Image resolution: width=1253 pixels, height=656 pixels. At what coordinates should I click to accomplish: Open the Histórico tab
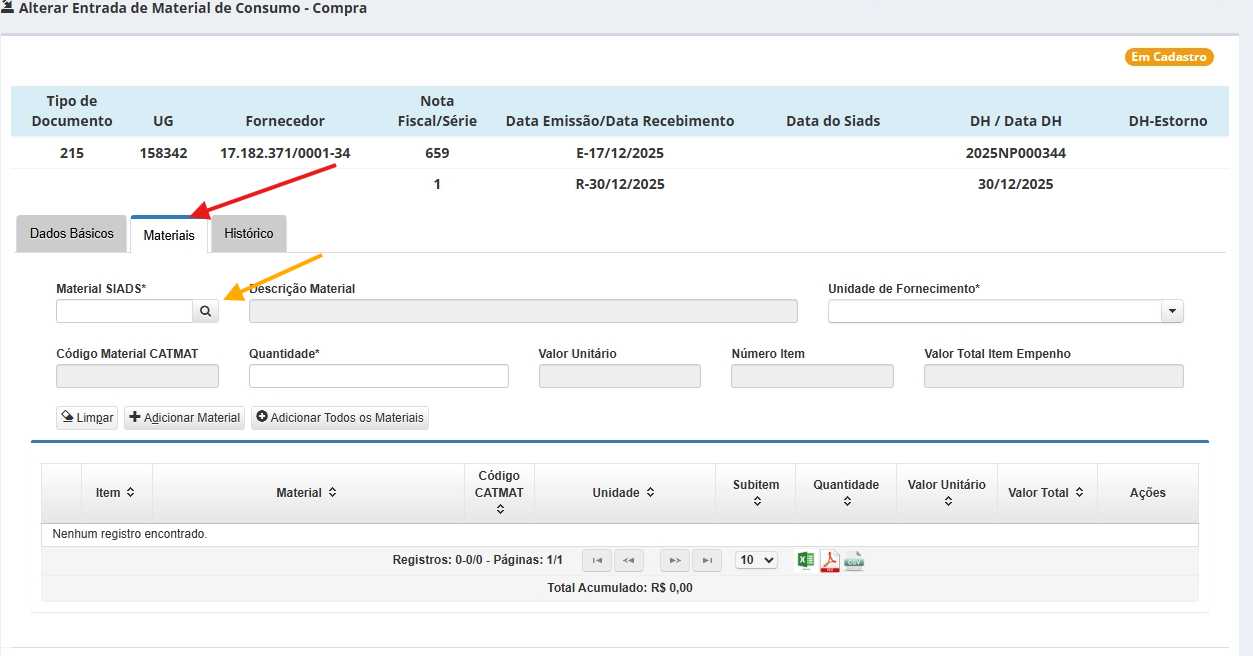click(x=249, y=234)
